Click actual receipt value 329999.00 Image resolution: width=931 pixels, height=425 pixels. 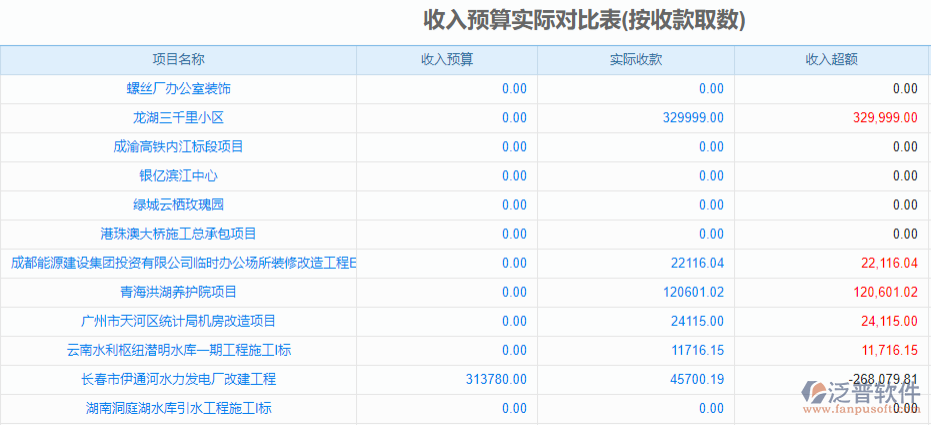tap(693, 118)
